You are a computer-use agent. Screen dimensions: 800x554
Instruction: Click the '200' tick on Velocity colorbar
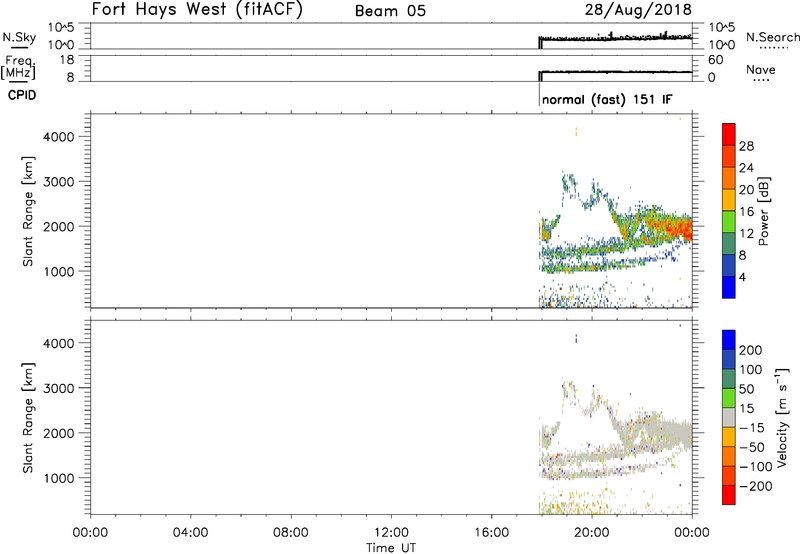click(751, 350)
